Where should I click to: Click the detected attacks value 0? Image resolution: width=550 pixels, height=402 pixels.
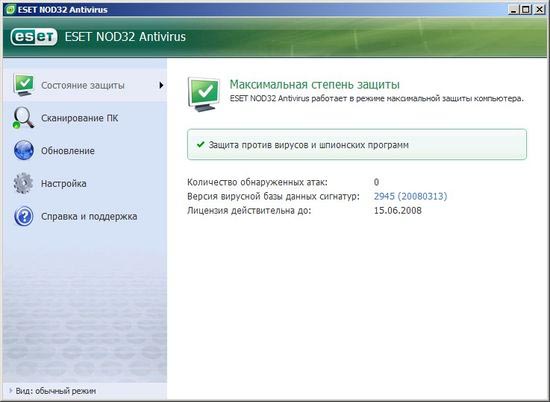(x=376, y=182)
